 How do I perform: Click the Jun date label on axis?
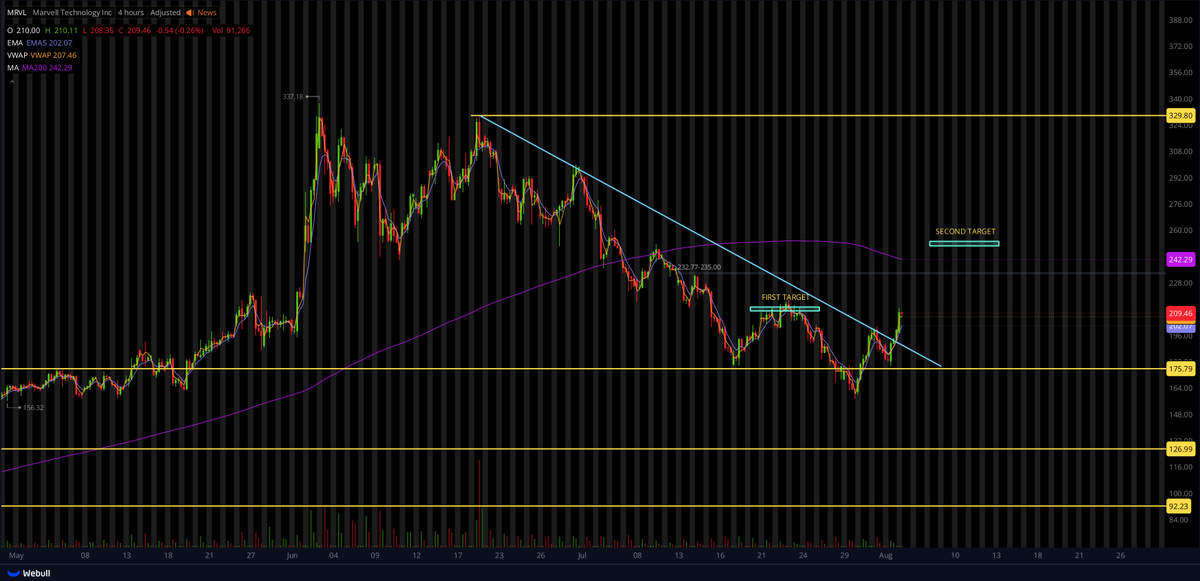pos(292,553)
